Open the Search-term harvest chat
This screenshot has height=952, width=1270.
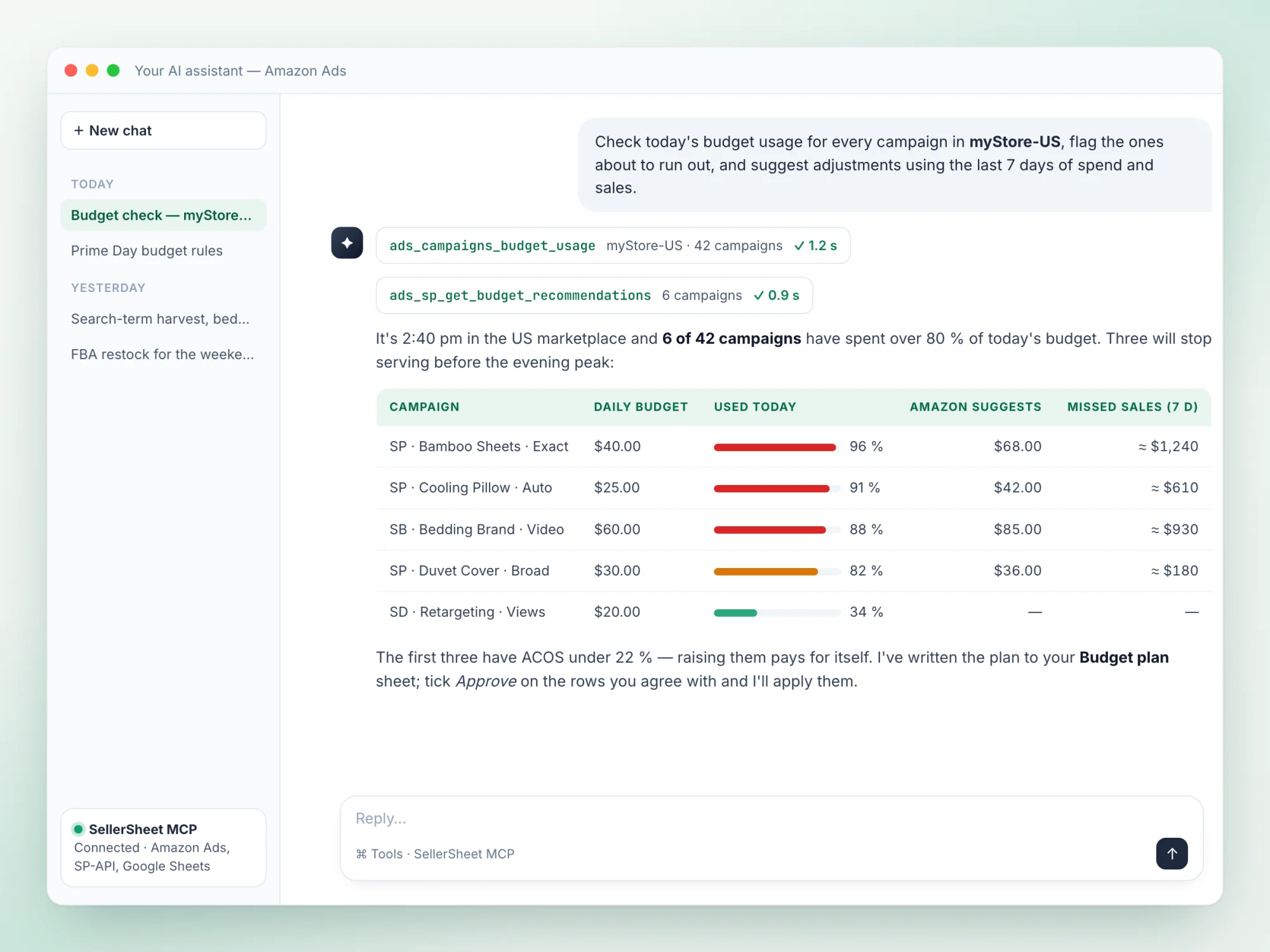(163, 319)
